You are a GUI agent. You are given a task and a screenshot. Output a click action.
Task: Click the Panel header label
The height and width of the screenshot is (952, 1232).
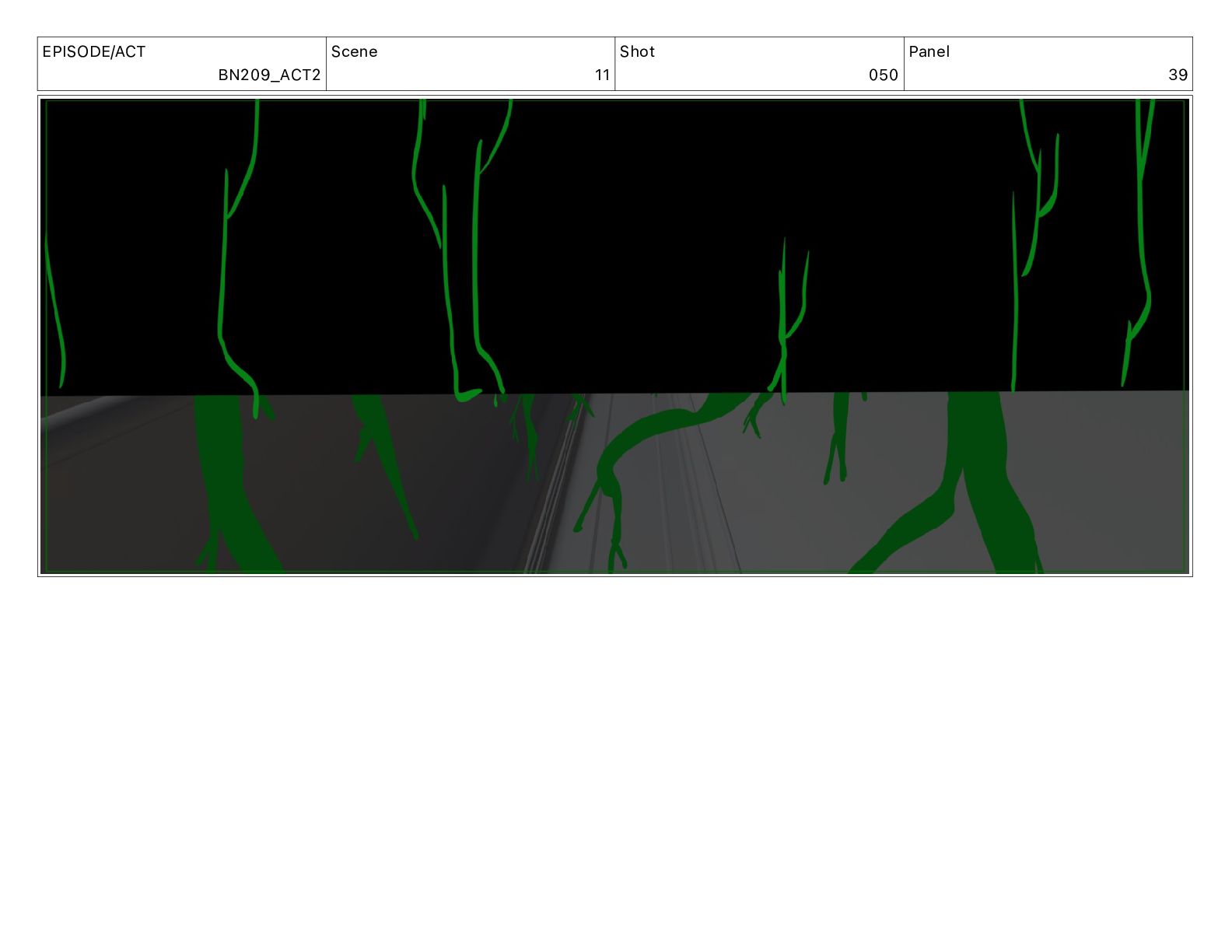[929, 51]
